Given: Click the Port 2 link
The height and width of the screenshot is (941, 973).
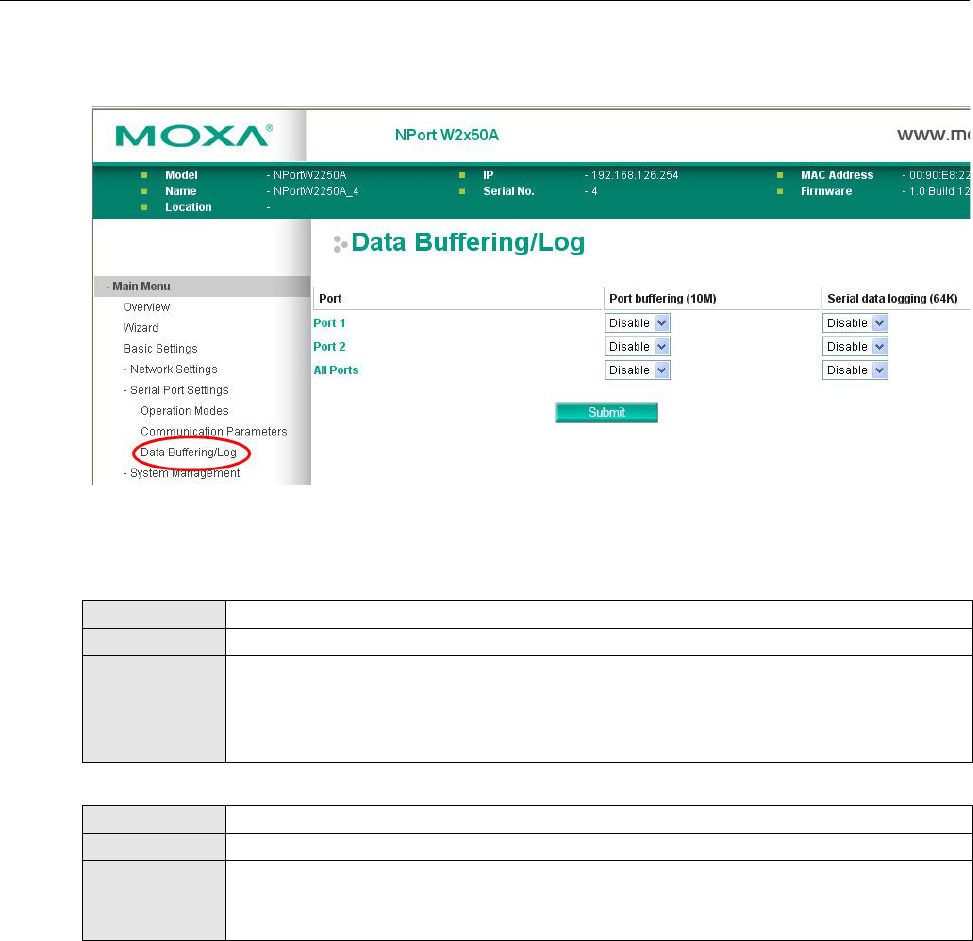Looking at the screenshot, I should (329, 346).
